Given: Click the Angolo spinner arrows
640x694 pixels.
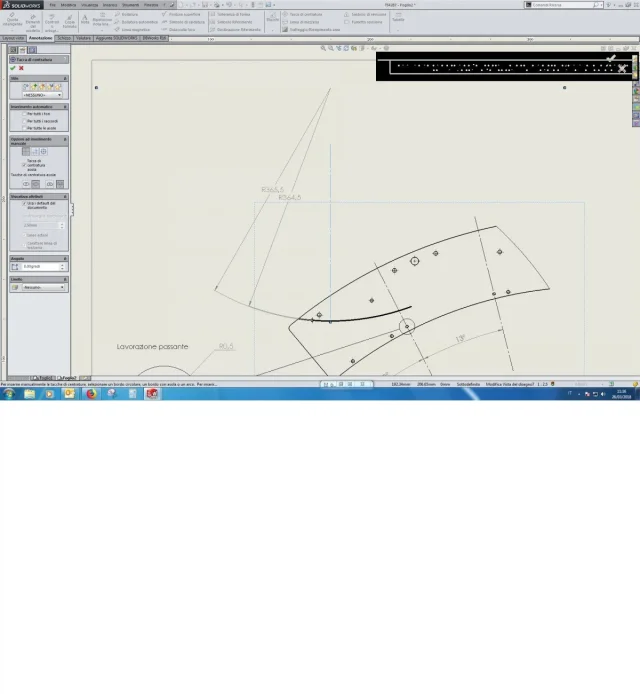Looking at the screenshot, I should pyautogui.click(x=62, y=267).
